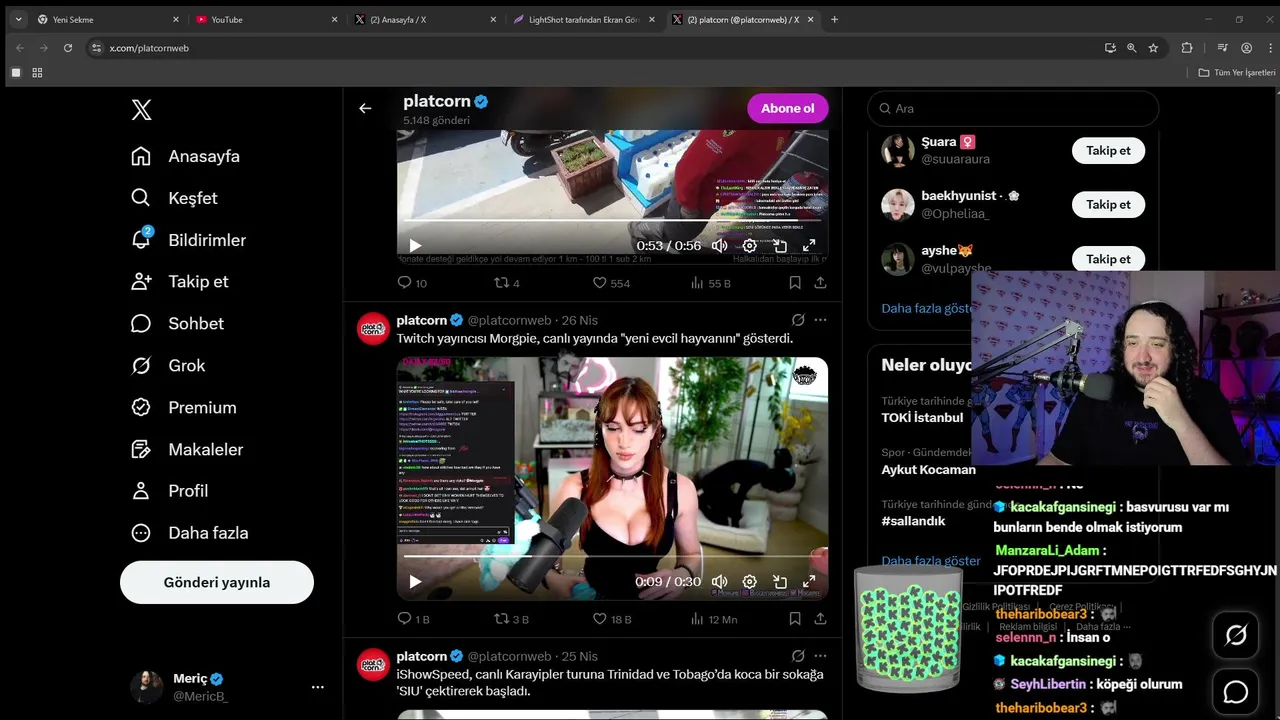The image size is (1280, 720).
Task: Click the X logo in sidebar
Action: [142, 110]
